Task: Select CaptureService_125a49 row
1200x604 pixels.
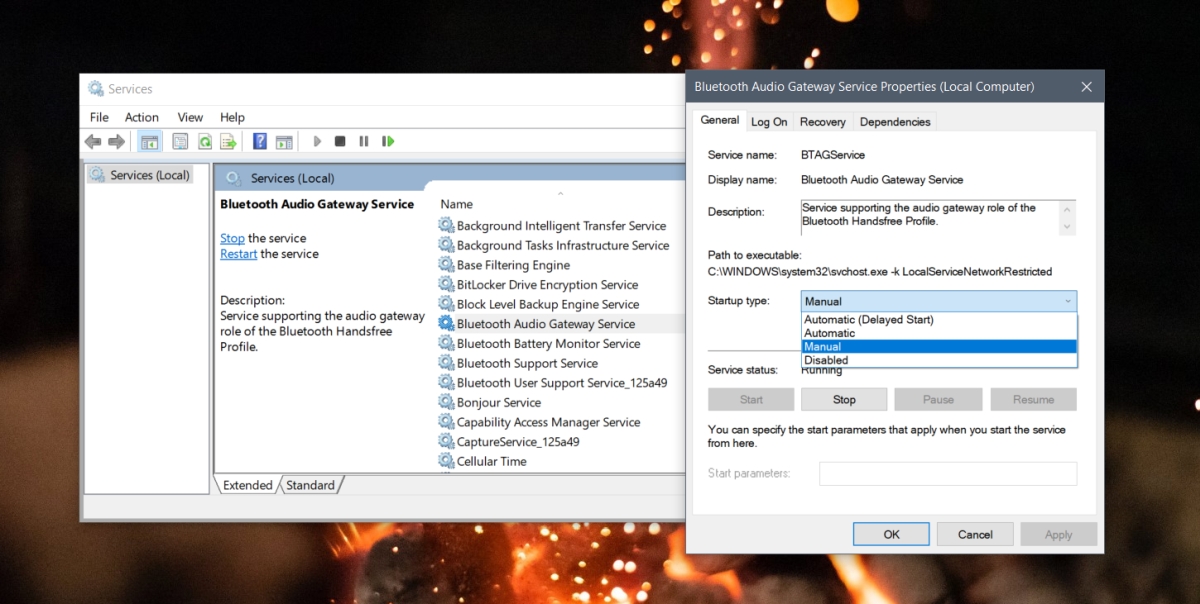Action: coord(561,442)
